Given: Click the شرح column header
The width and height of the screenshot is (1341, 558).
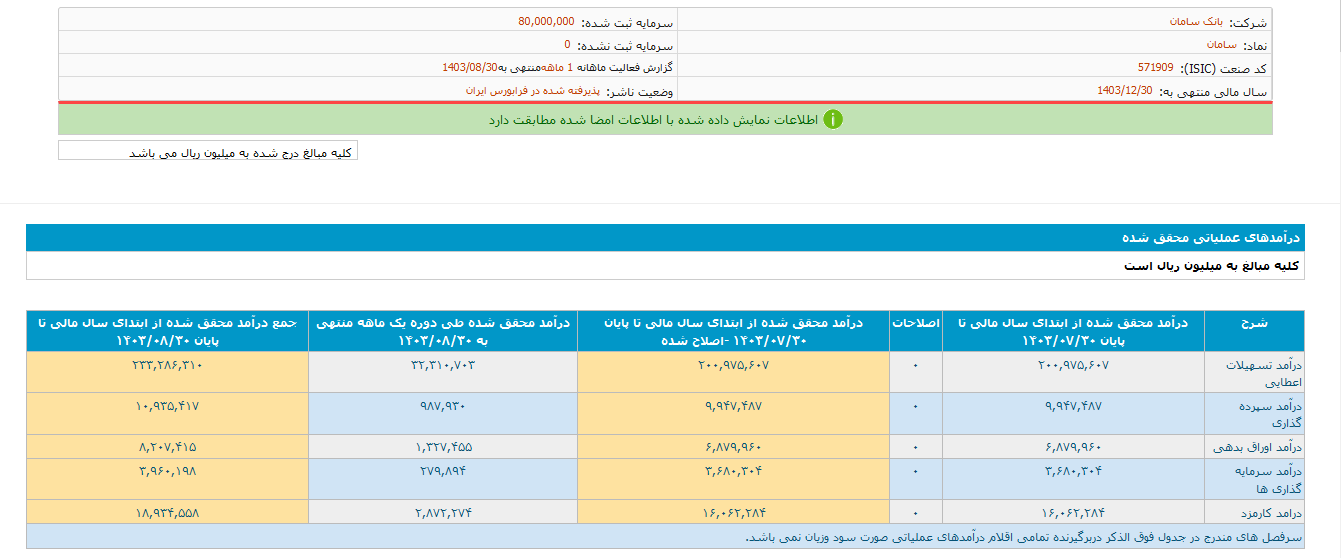Looking at the screenshot, I should coord(1253,323).
